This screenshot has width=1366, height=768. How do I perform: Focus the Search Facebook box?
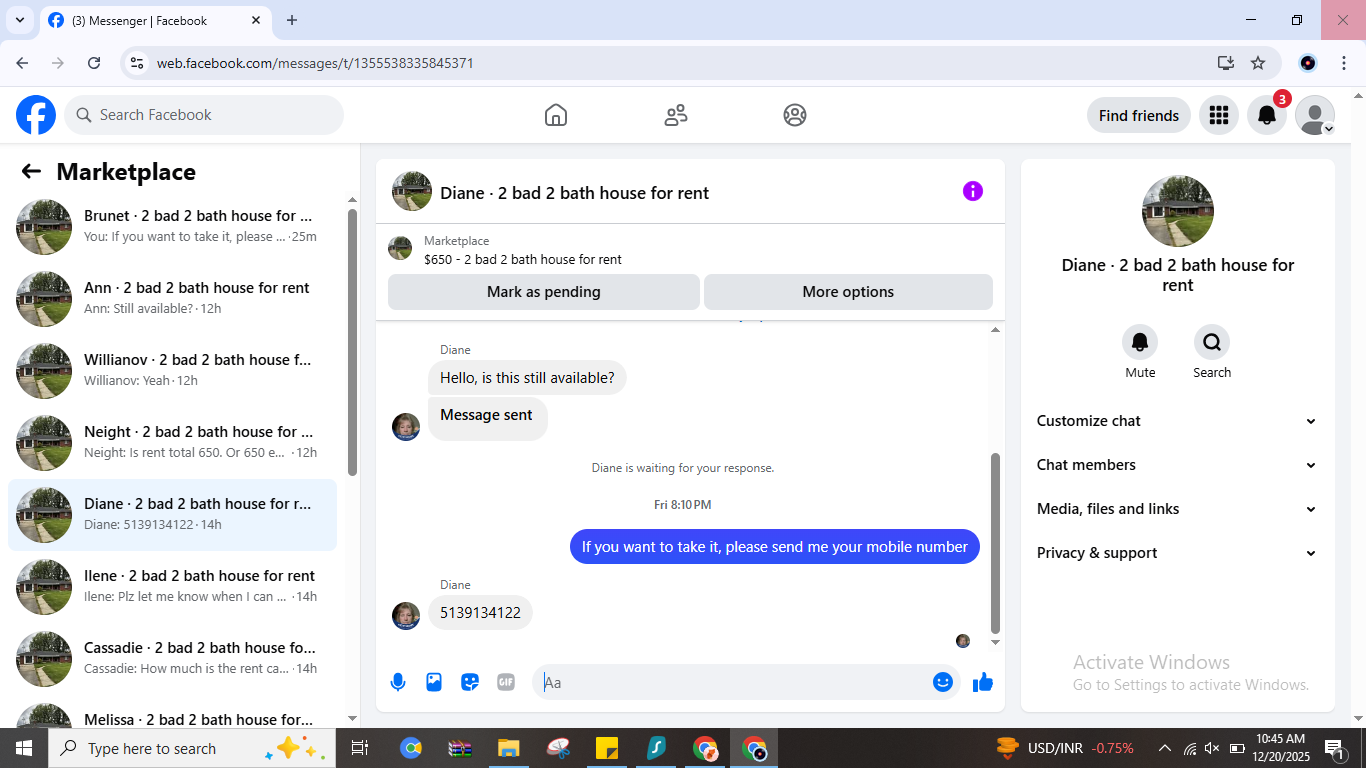point(204,115)
